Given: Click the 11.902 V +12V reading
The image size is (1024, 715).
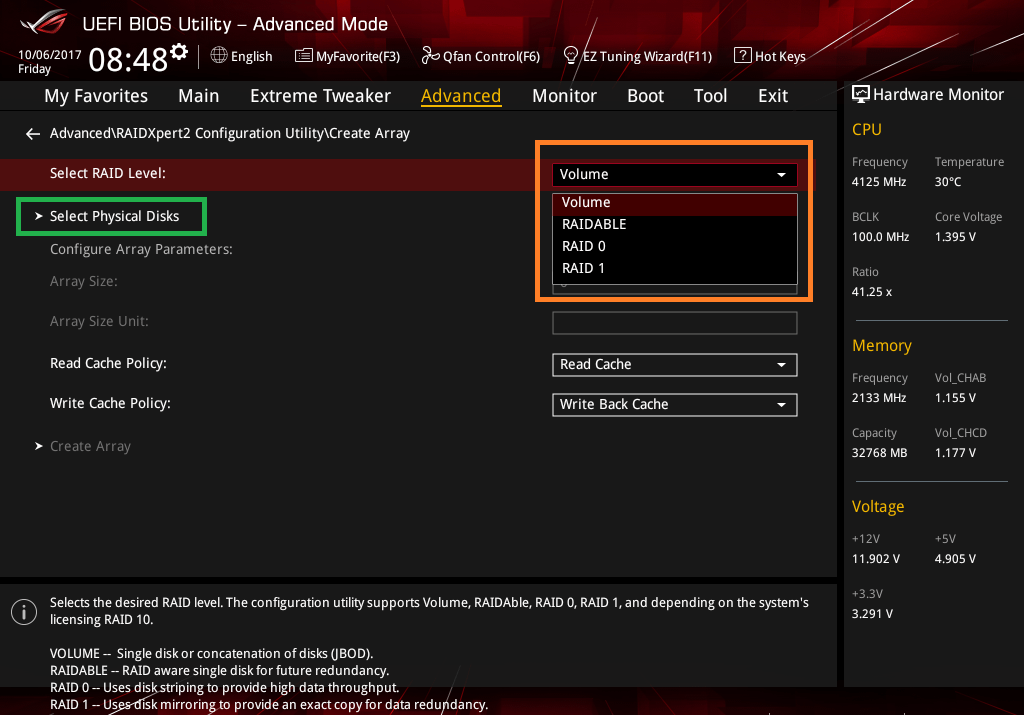Looking at the screenshot, I should [876, 559].
